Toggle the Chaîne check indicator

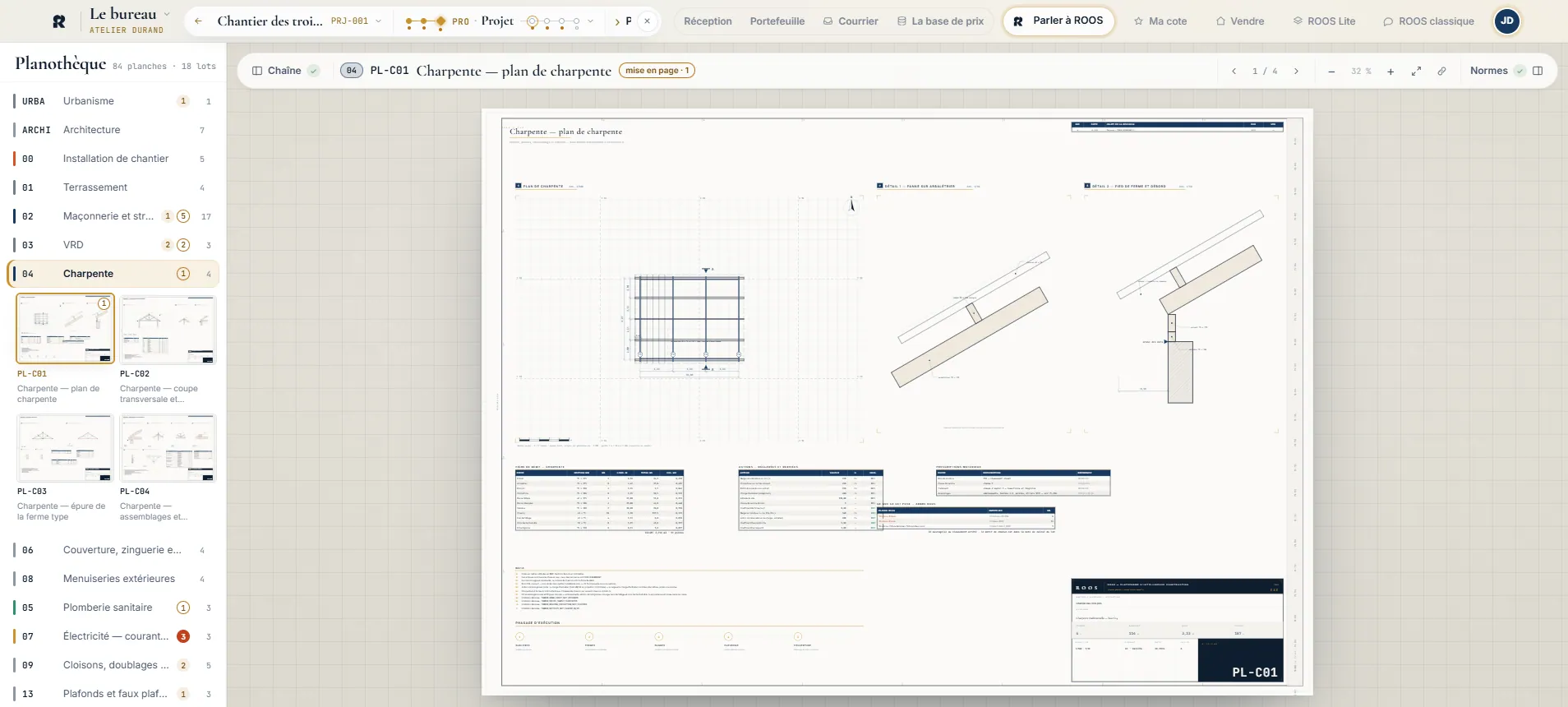313,71
